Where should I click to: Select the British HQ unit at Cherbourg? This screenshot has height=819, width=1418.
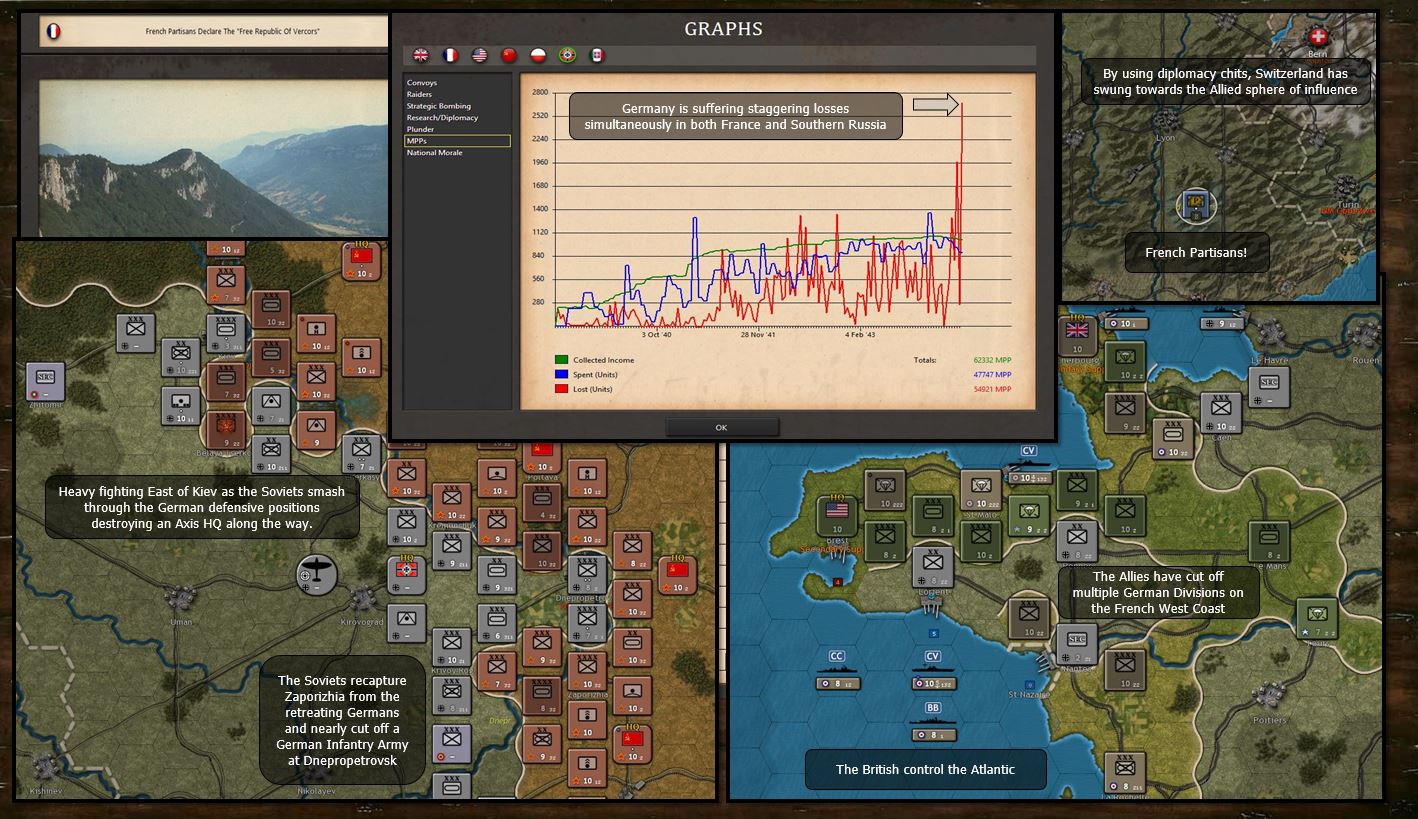pos(1077,335)
